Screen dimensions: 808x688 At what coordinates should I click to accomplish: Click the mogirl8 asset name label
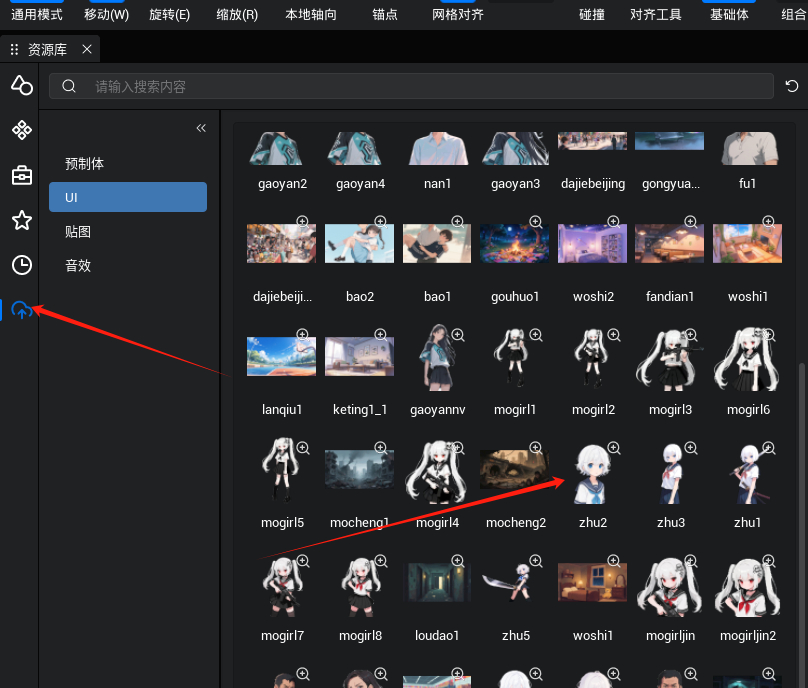[x=360, y=635]
